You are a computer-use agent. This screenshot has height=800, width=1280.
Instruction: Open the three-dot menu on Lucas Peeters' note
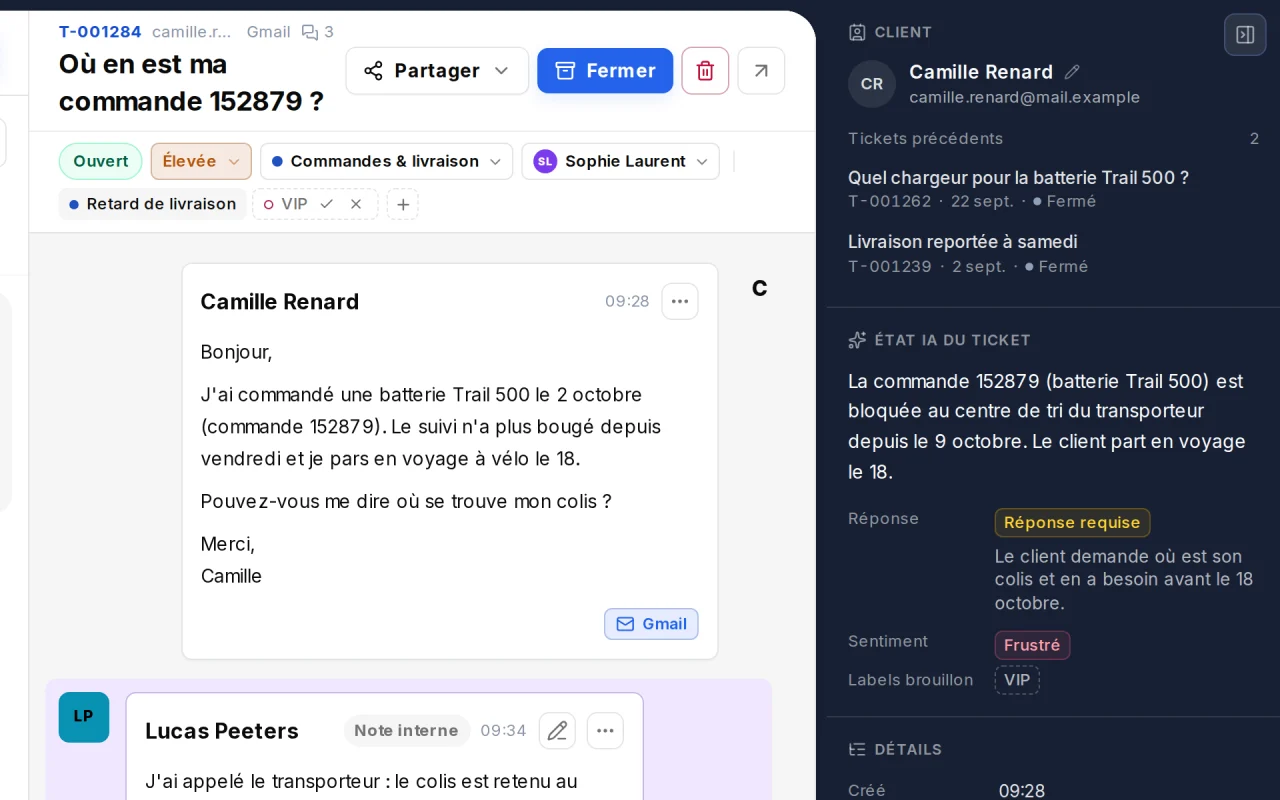pyautogui.click(x=605, y=731)
